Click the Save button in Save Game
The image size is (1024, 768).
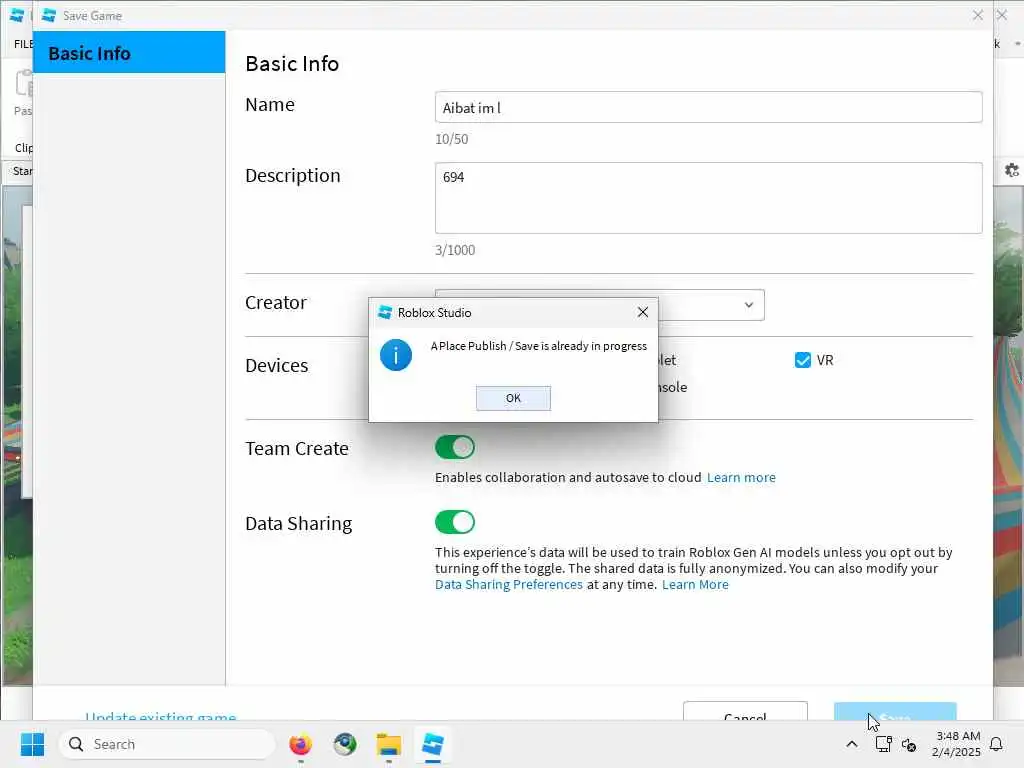point(895,712)
